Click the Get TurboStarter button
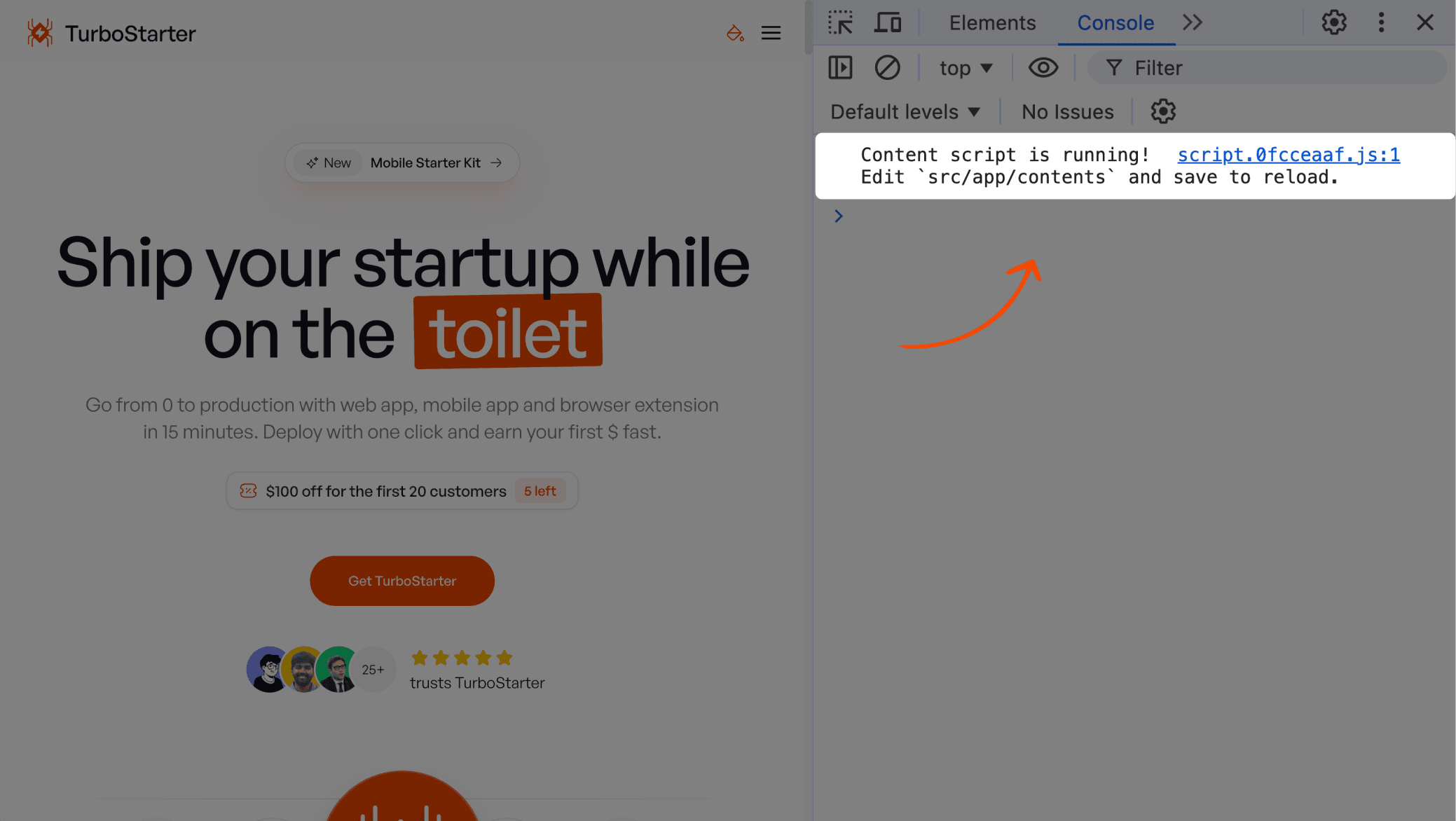 (402, 581)
